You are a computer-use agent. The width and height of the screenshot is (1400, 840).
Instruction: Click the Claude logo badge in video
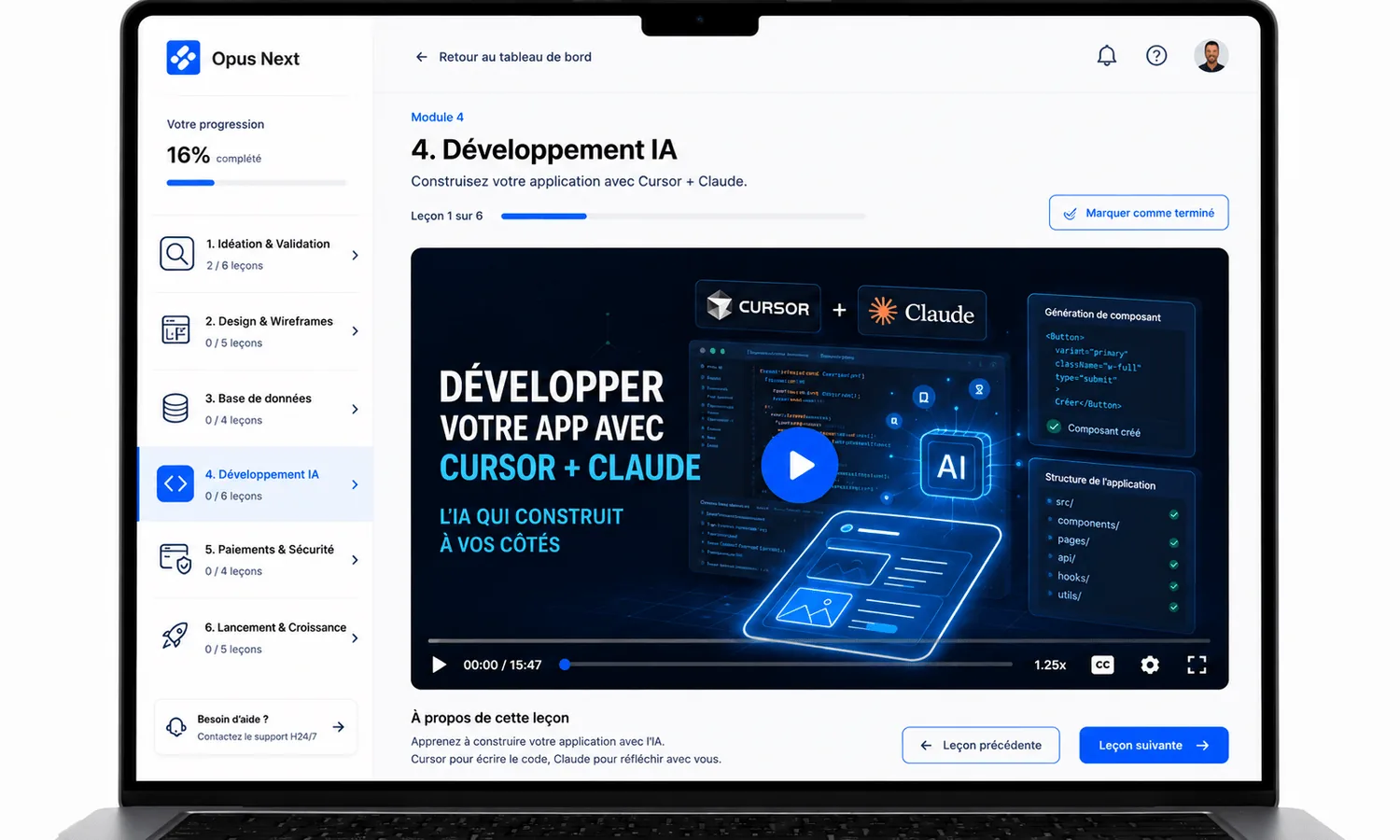click(x=921, y=312)
